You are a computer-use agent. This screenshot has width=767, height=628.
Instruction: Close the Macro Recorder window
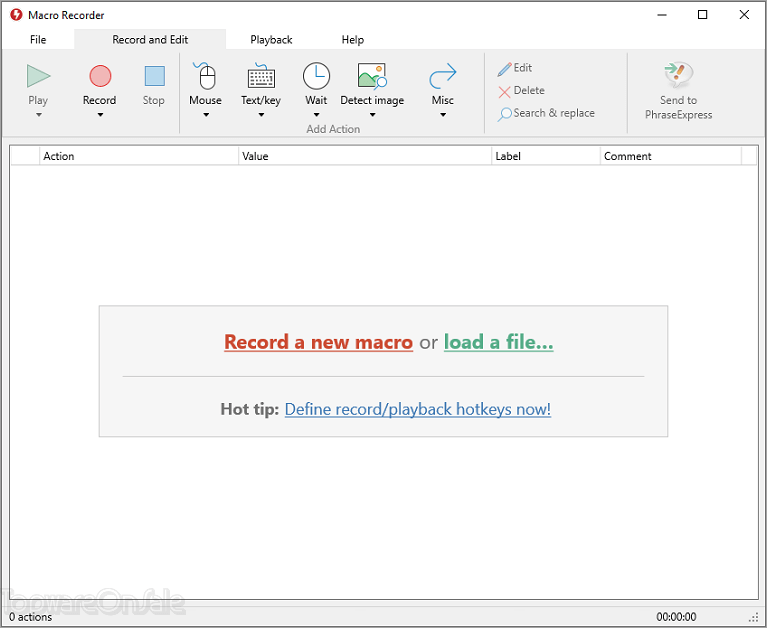click(x=744, y=15)
